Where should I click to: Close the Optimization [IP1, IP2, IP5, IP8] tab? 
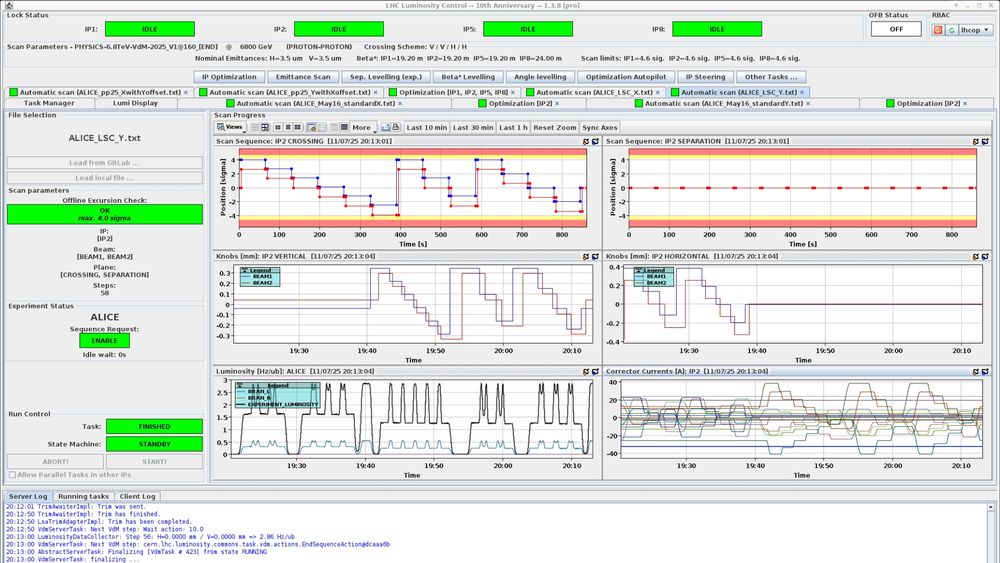513,92
